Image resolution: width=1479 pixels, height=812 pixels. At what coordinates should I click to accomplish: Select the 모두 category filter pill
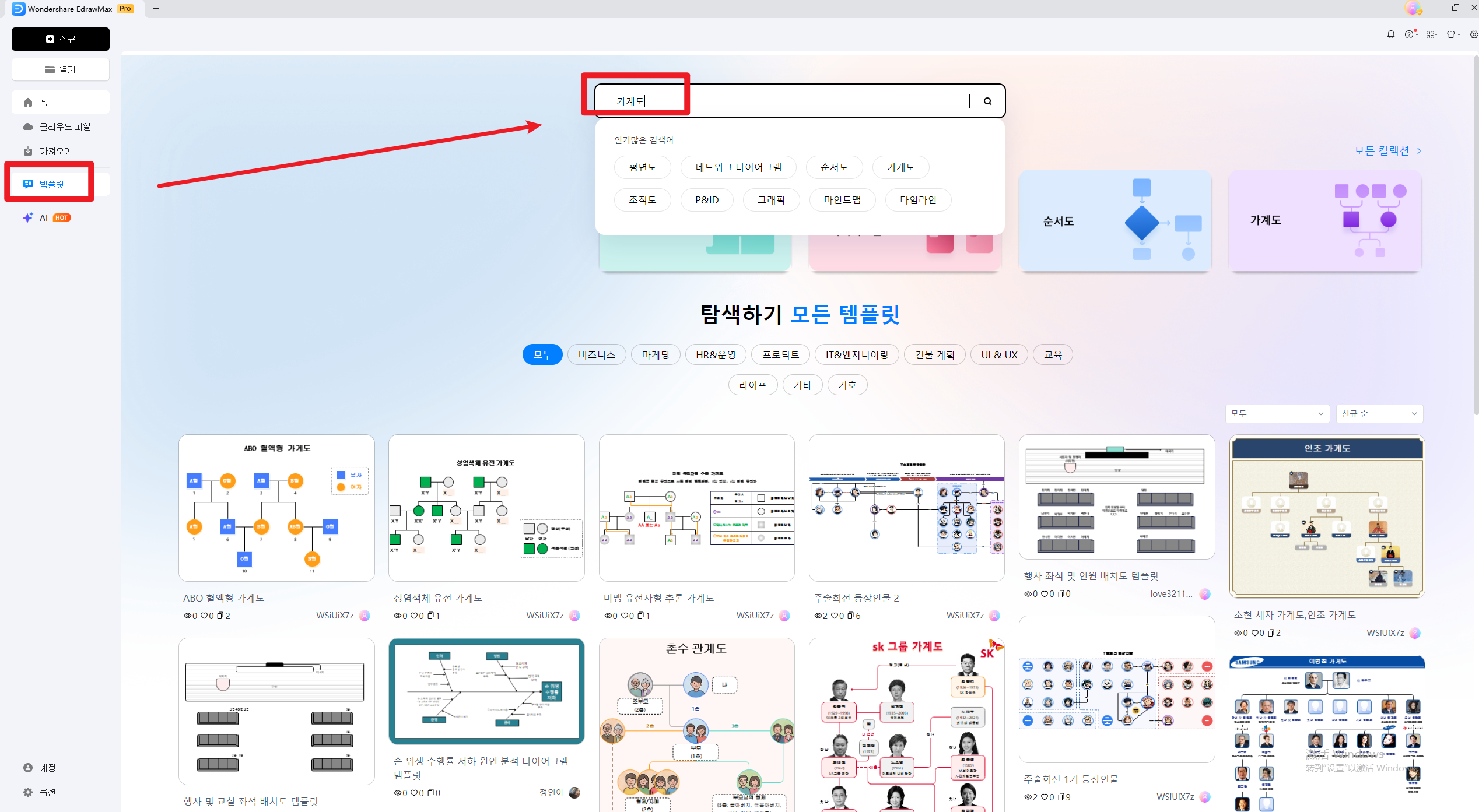(542, 354)
